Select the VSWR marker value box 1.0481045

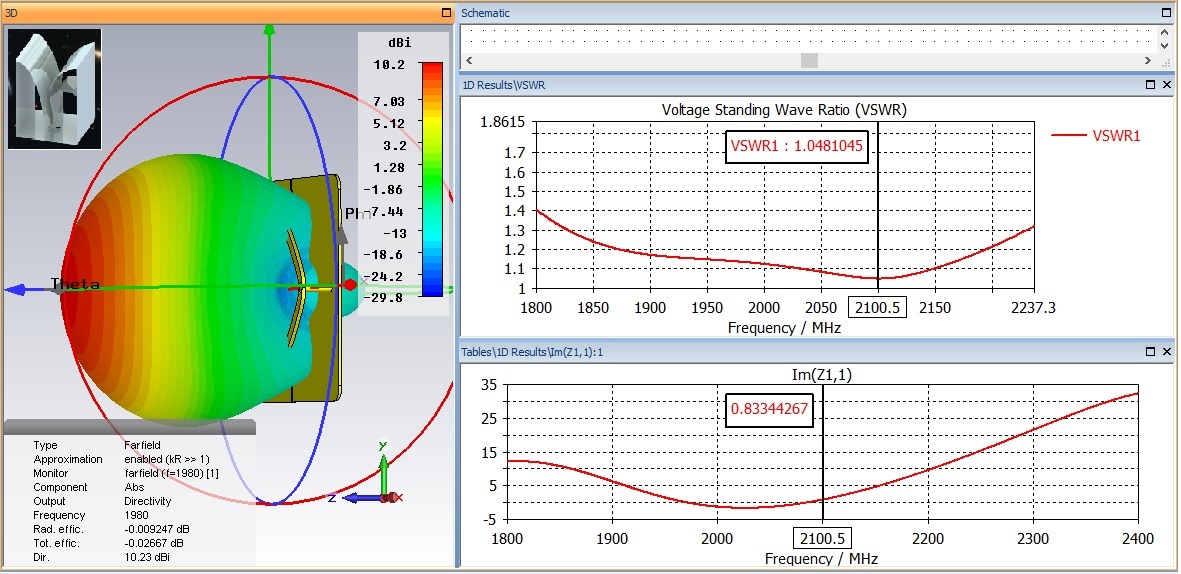click(797, 146)
